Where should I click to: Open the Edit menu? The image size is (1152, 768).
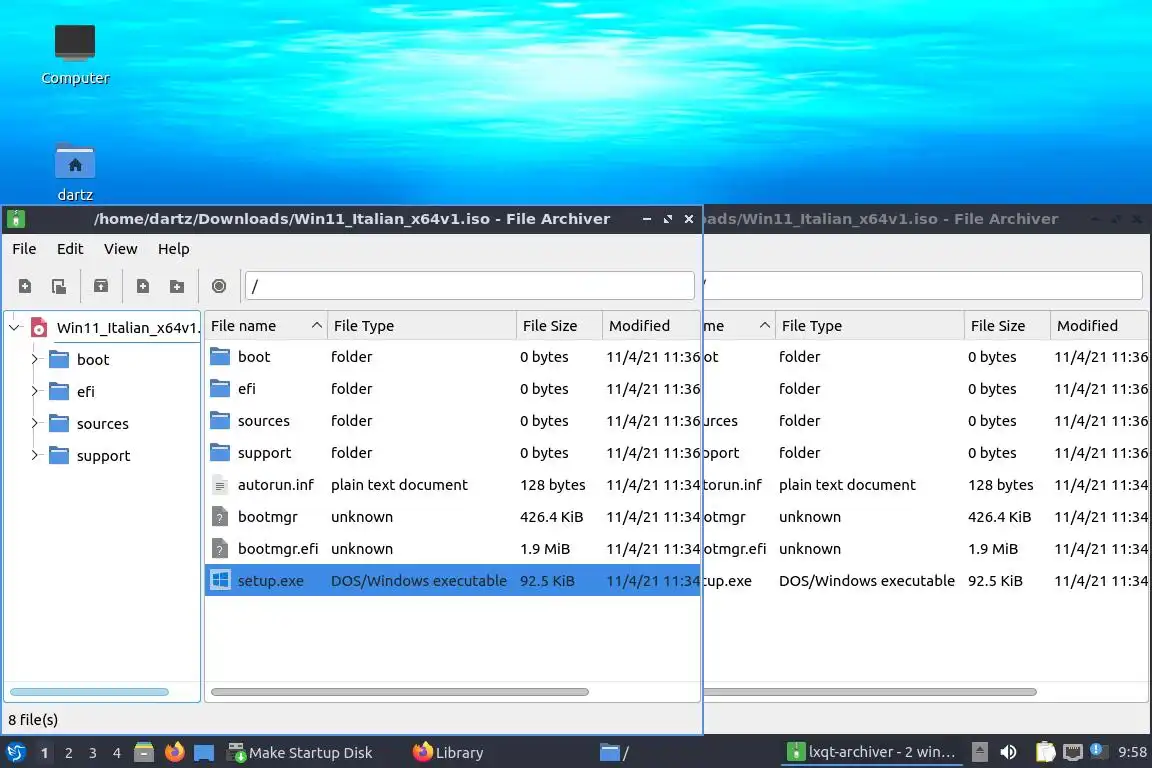70,248
